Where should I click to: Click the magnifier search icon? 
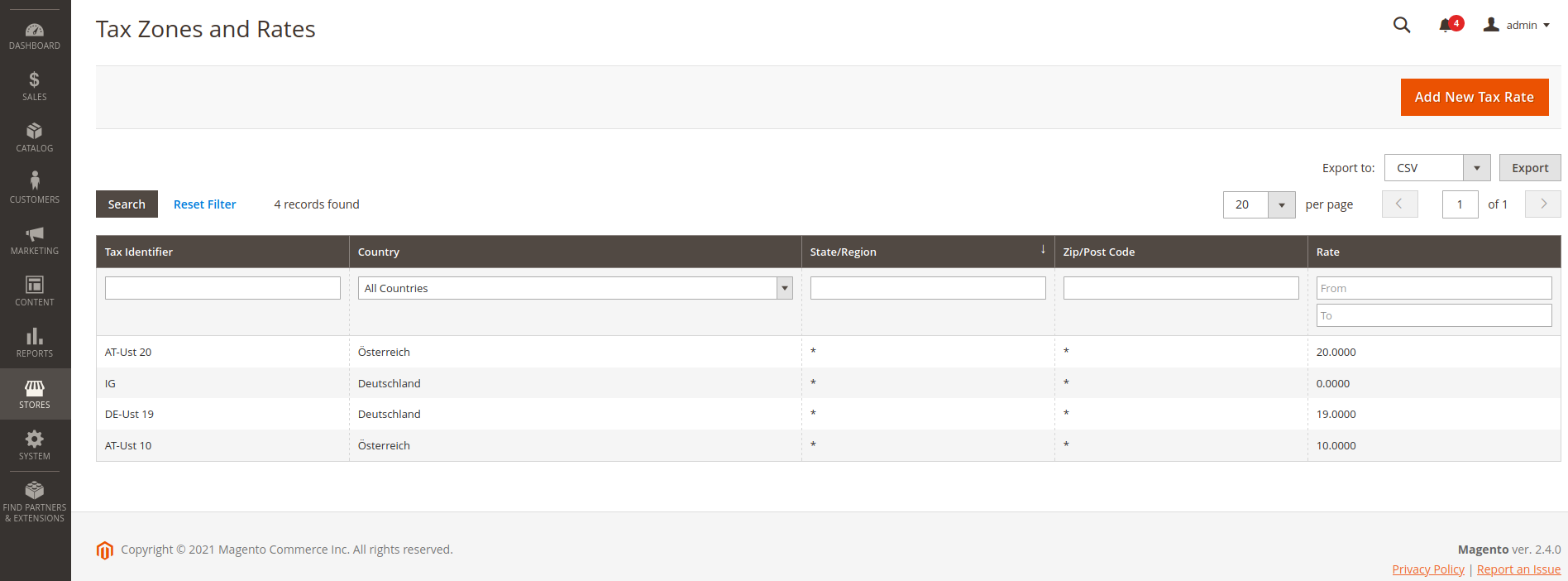1402,26
